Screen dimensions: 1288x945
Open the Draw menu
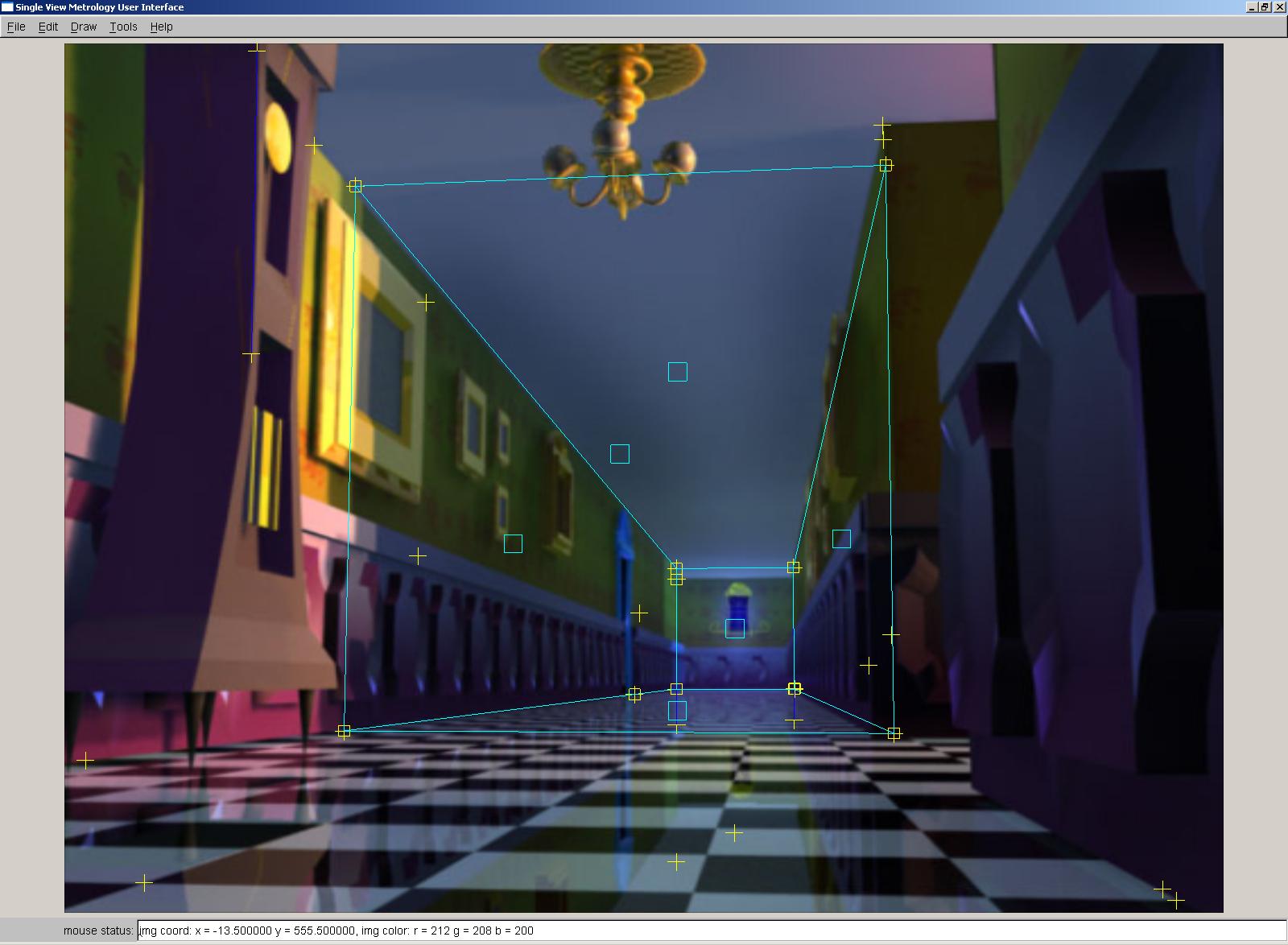(84, 27)
